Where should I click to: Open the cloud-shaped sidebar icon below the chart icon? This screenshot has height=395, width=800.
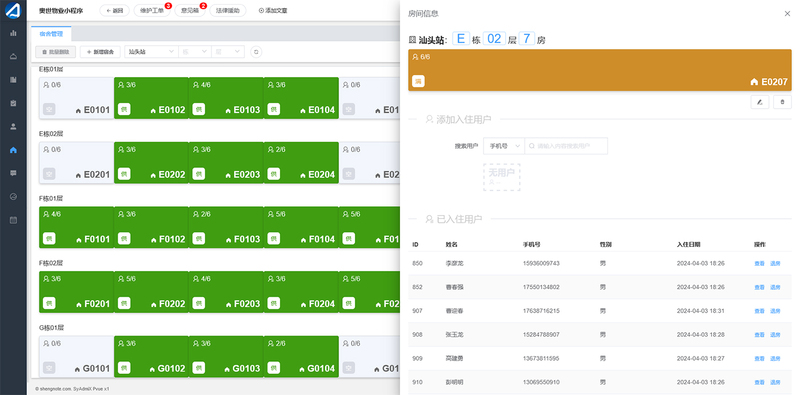(x=13, y=56)
